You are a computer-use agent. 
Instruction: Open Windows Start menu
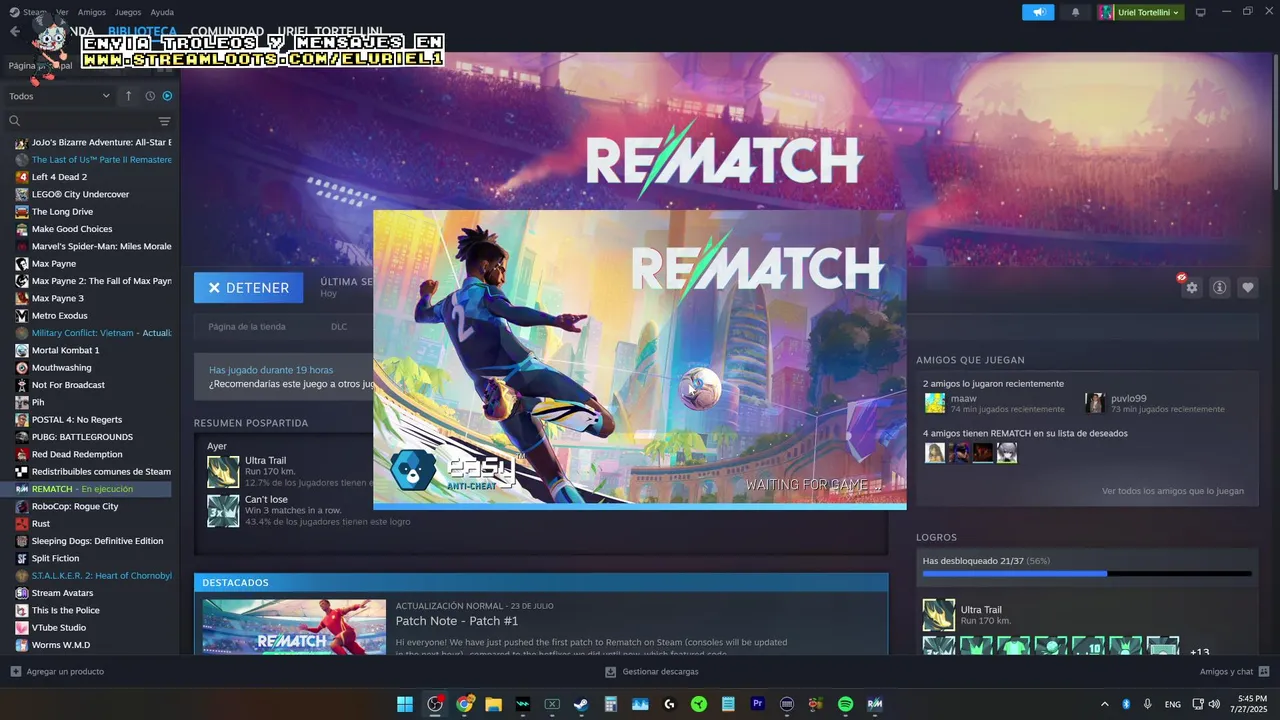coord(405,704)
